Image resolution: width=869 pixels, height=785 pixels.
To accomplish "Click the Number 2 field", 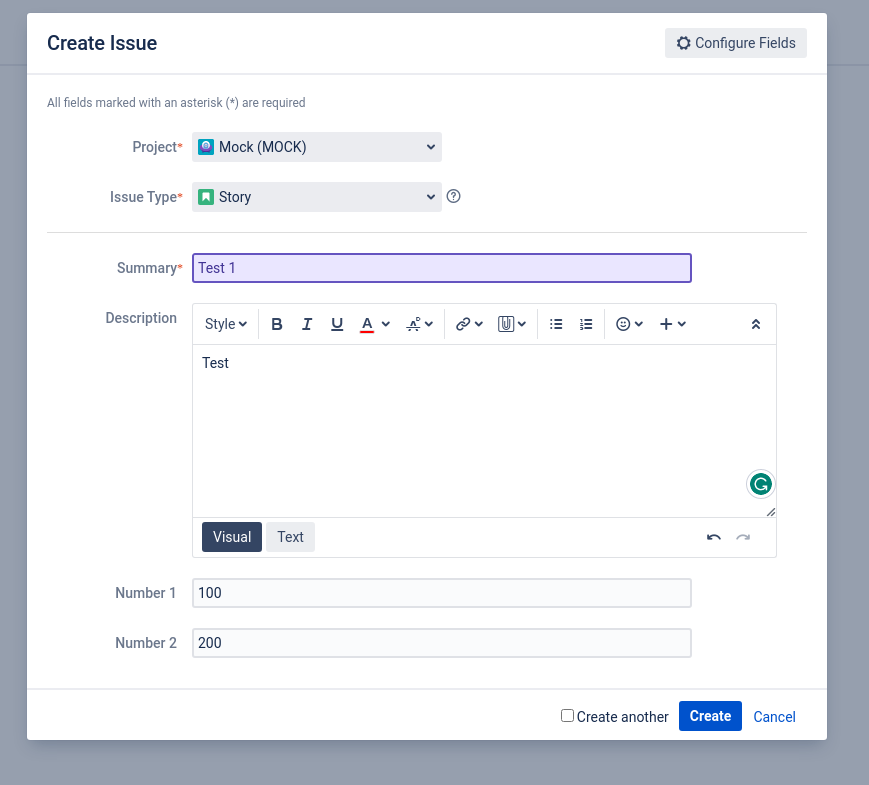I will (442, 643).
